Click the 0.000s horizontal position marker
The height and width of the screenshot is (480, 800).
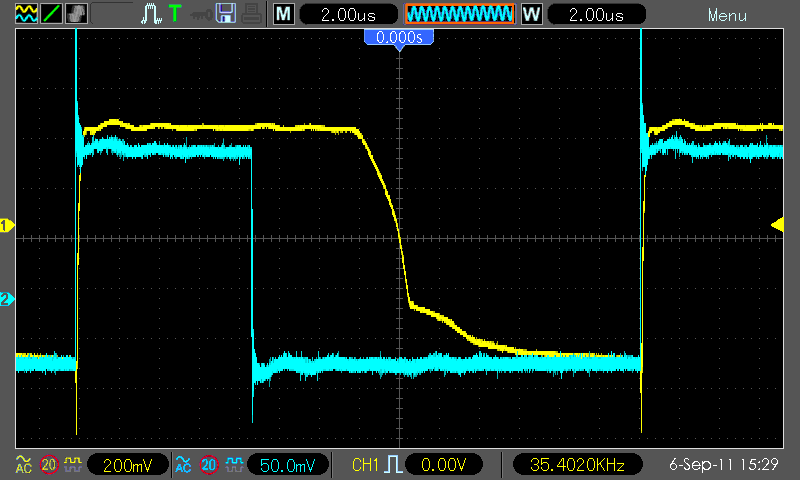tap(399, 39)
